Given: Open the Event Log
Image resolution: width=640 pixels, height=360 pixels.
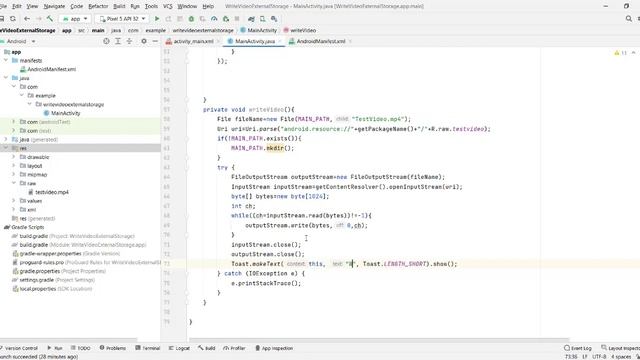Looking at the screenshot, I should point(578,348).
